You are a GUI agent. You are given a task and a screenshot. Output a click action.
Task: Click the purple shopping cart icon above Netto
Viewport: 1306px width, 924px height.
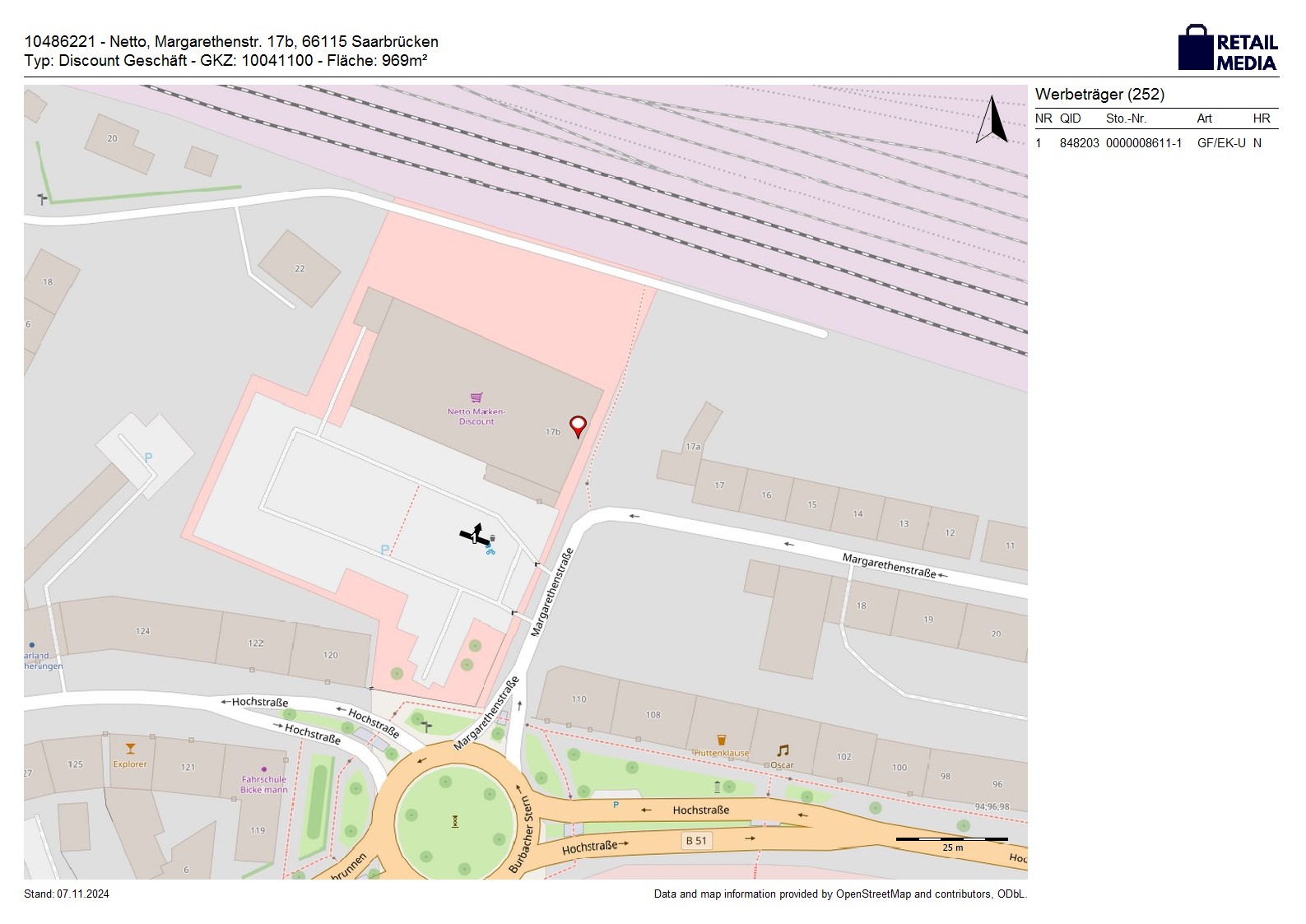click(x=476, y=399)
